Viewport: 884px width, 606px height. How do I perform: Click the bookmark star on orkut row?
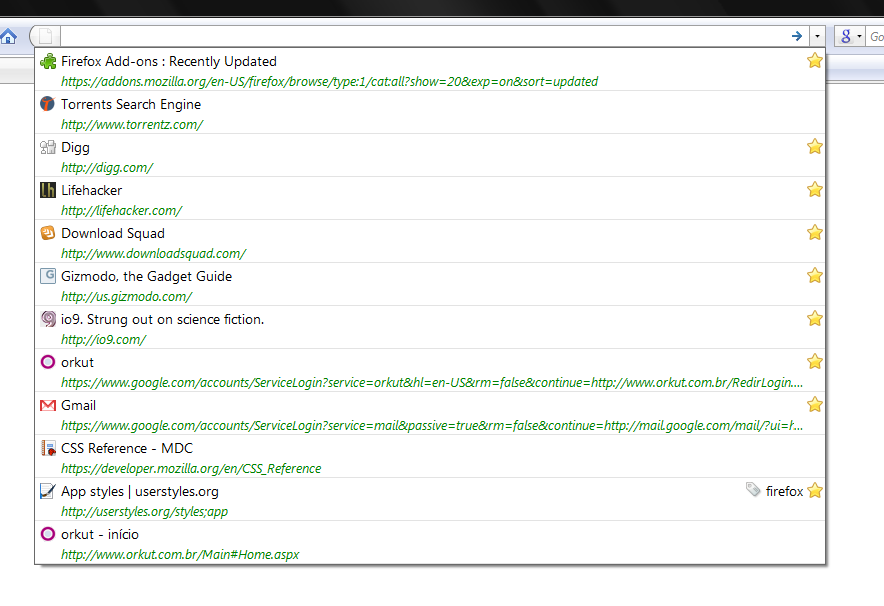815,361
